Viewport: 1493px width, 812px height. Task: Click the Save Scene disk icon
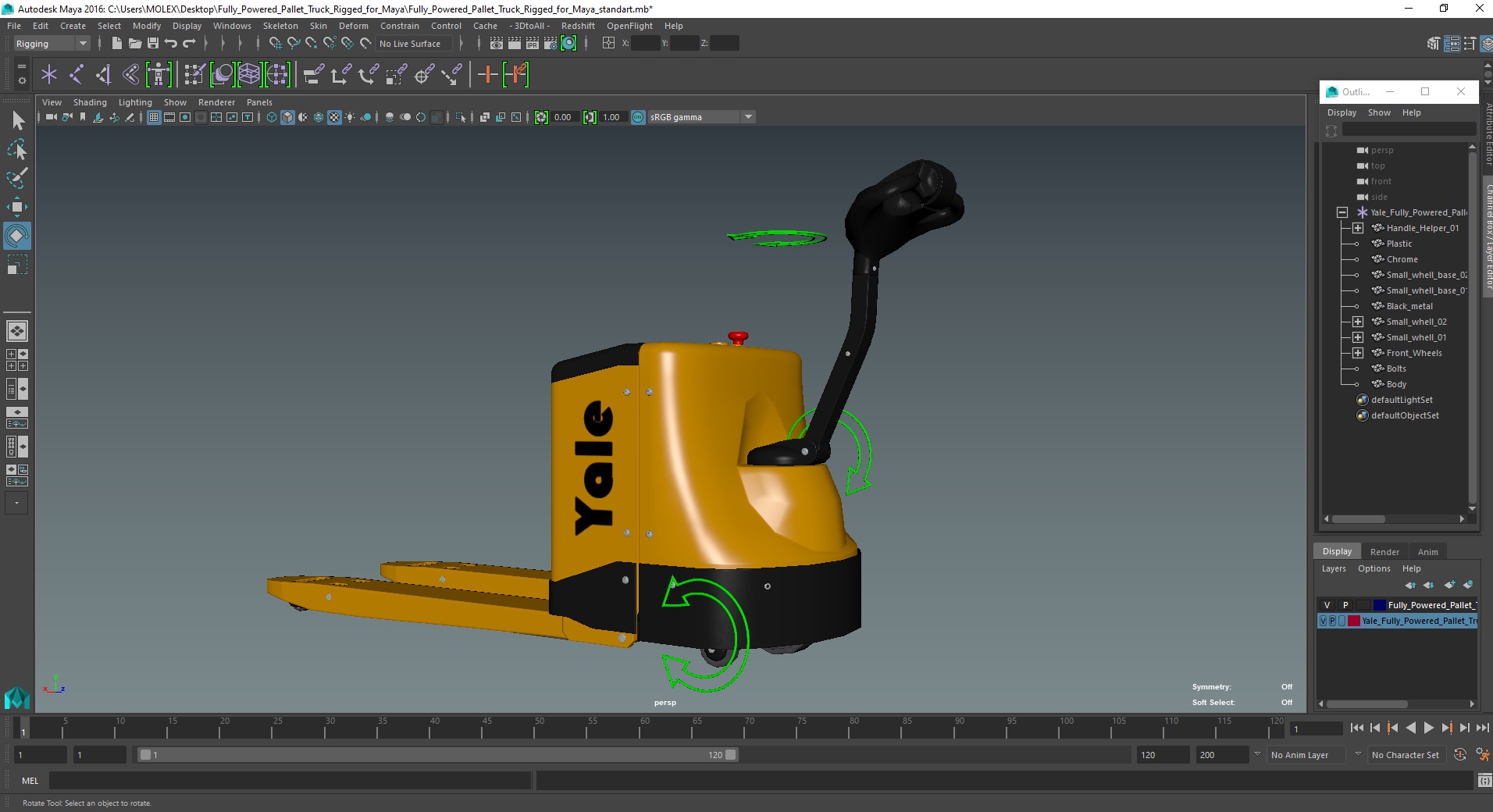[x=153, y=44]
